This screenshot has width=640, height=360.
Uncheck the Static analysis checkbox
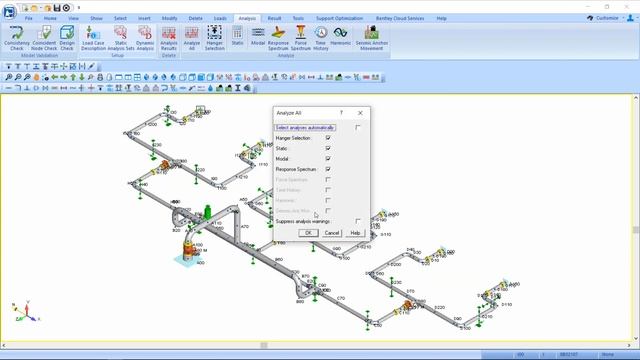coord(328,149)
